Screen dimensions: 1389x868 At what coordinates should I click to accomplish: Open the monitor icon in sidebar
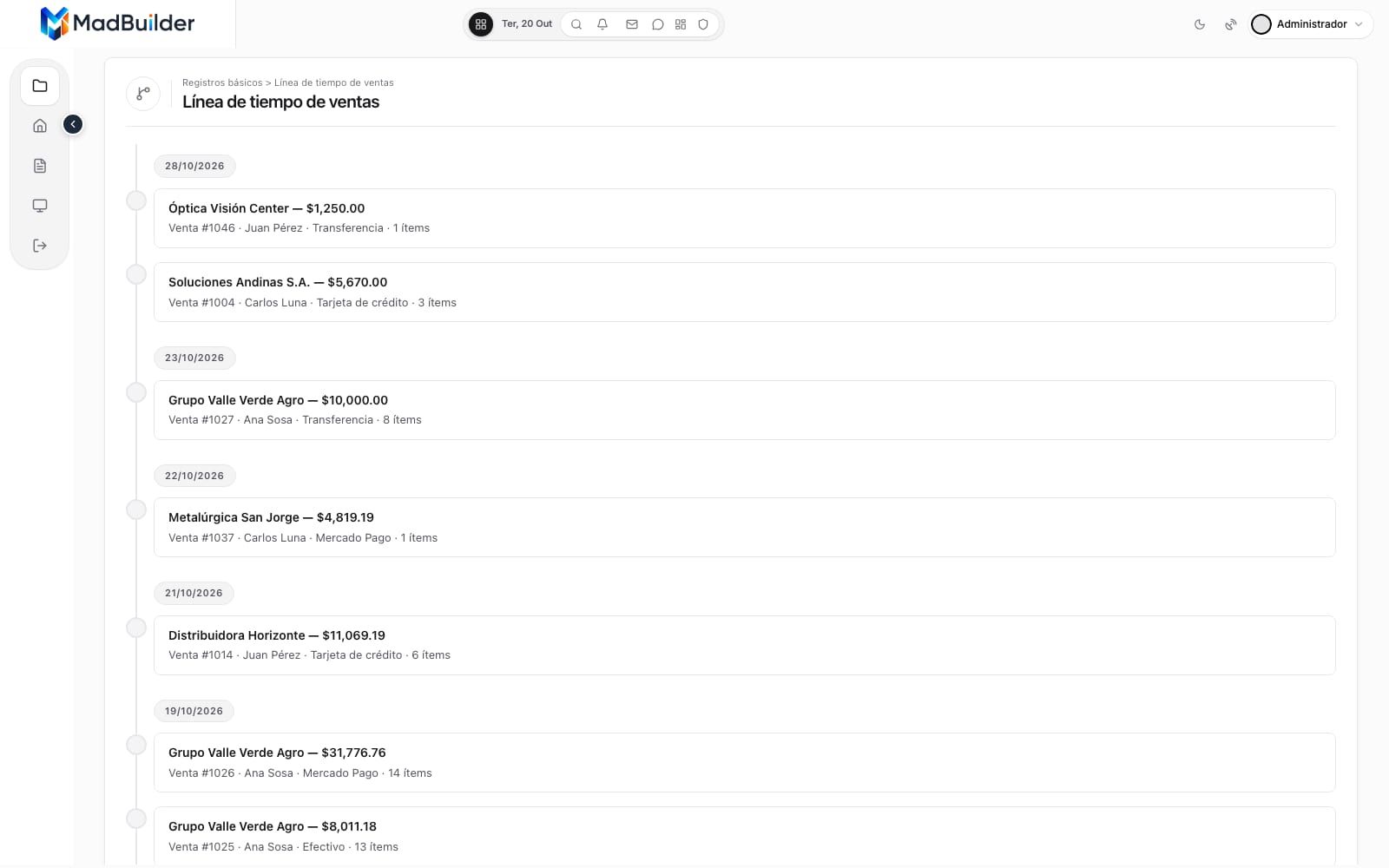point(40,206)
